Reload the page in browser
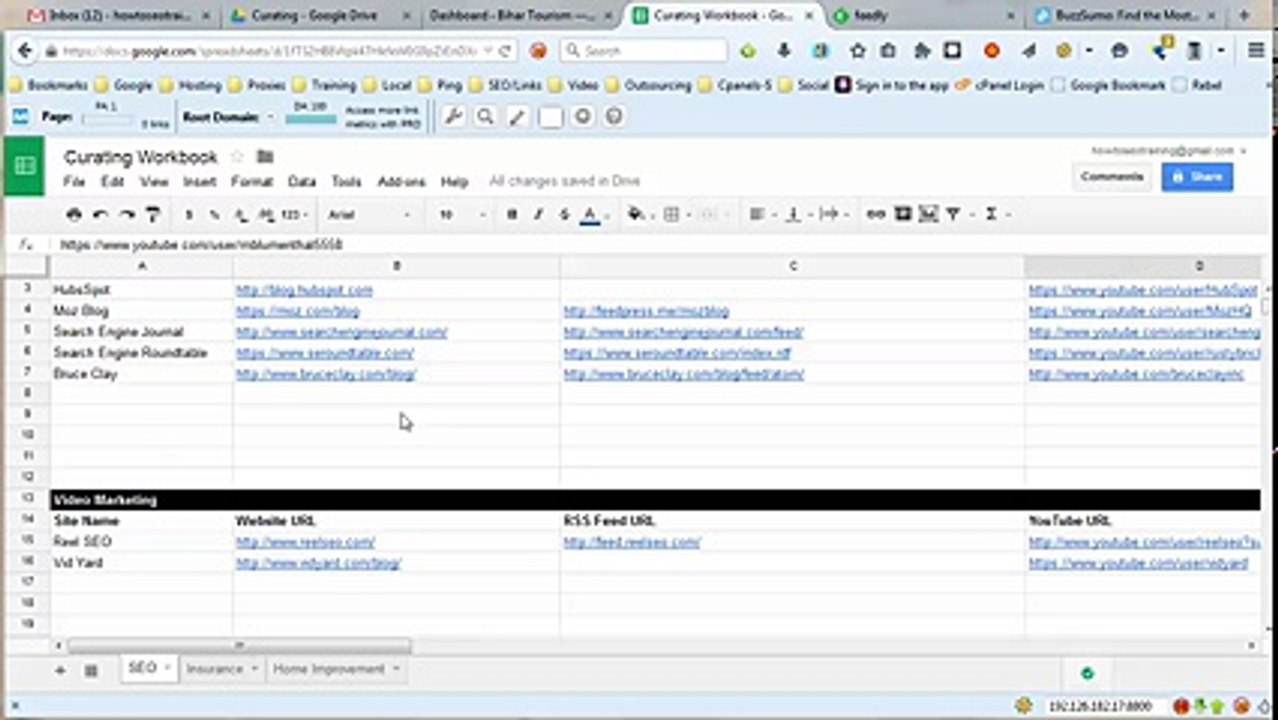The height and width of the screenshot is (720, 1278). [506, 51]
